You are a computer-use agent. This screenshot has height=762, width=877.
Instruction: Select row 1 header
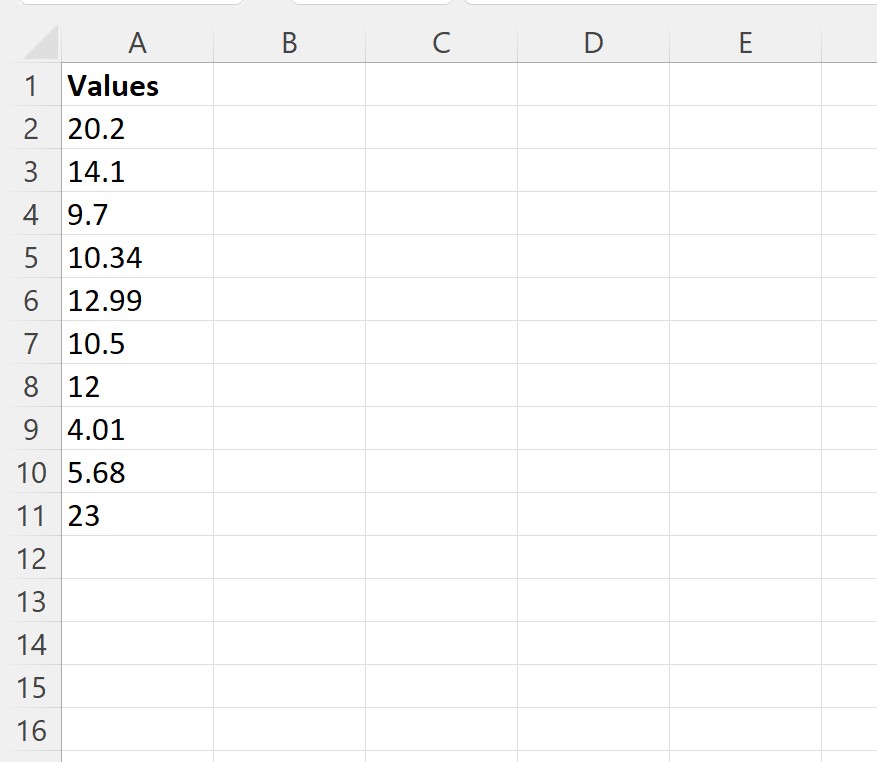(x=33, y=85)
